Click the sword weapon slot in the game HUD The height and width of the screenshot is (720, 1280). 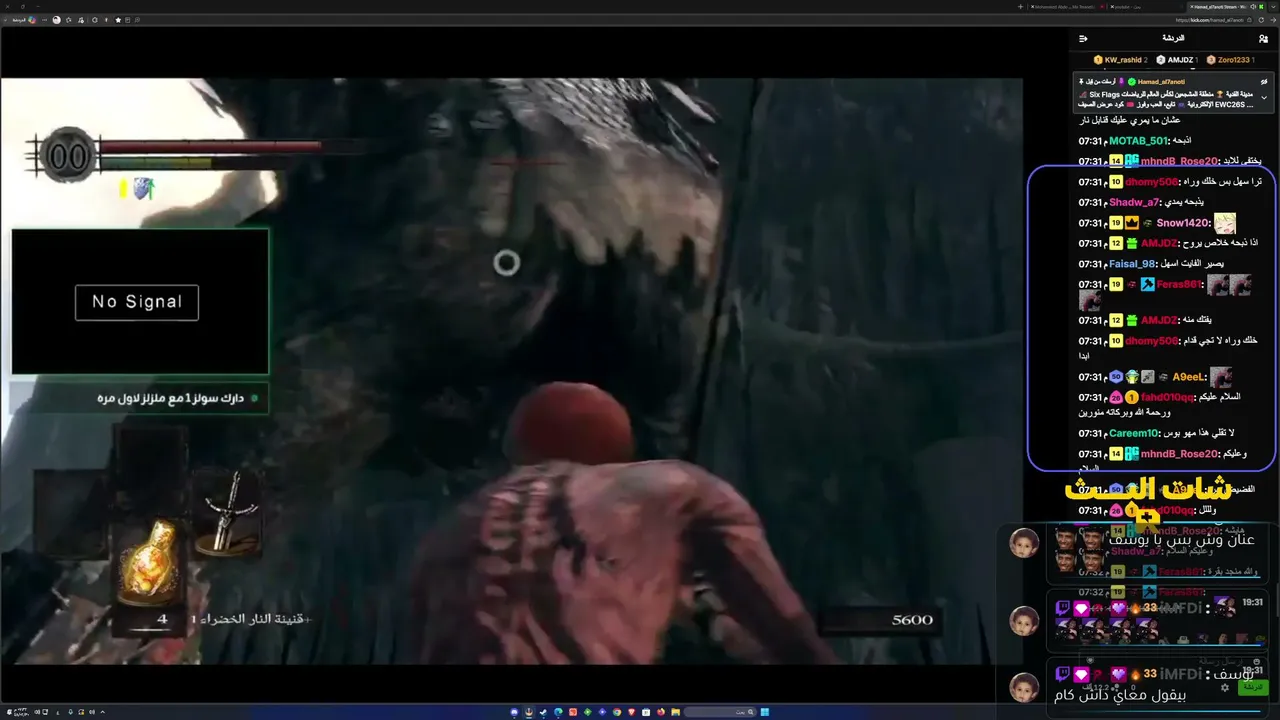(231, 512)
